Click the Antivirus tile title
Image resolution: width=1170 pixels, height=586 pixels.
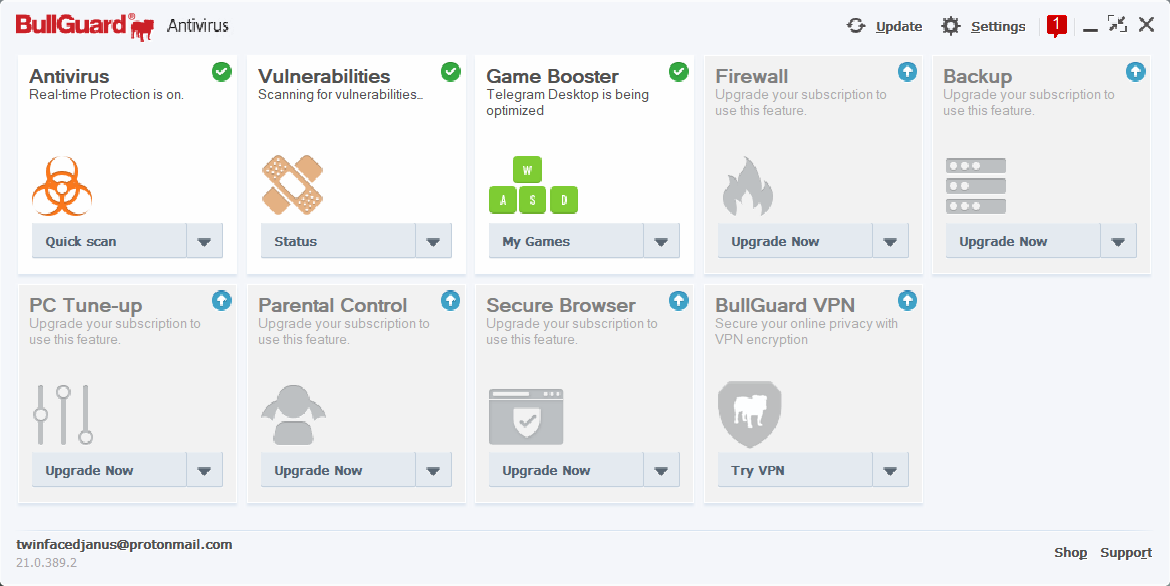point(69,76)
